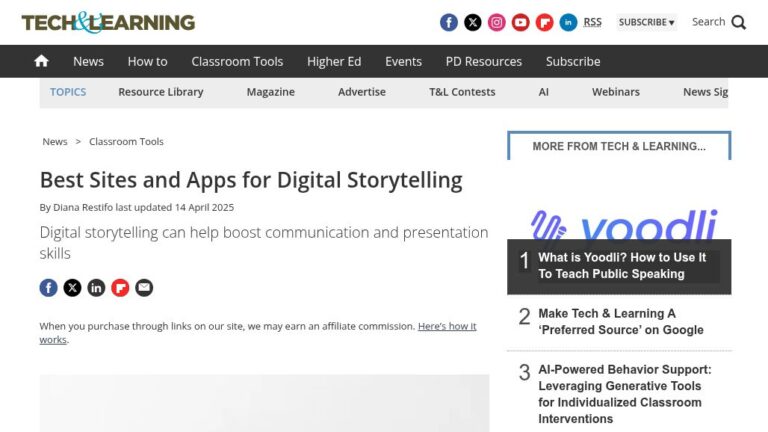Click the article hero image
The width and height of the screenshot is (768, 432).
click(x=264, y=404)
